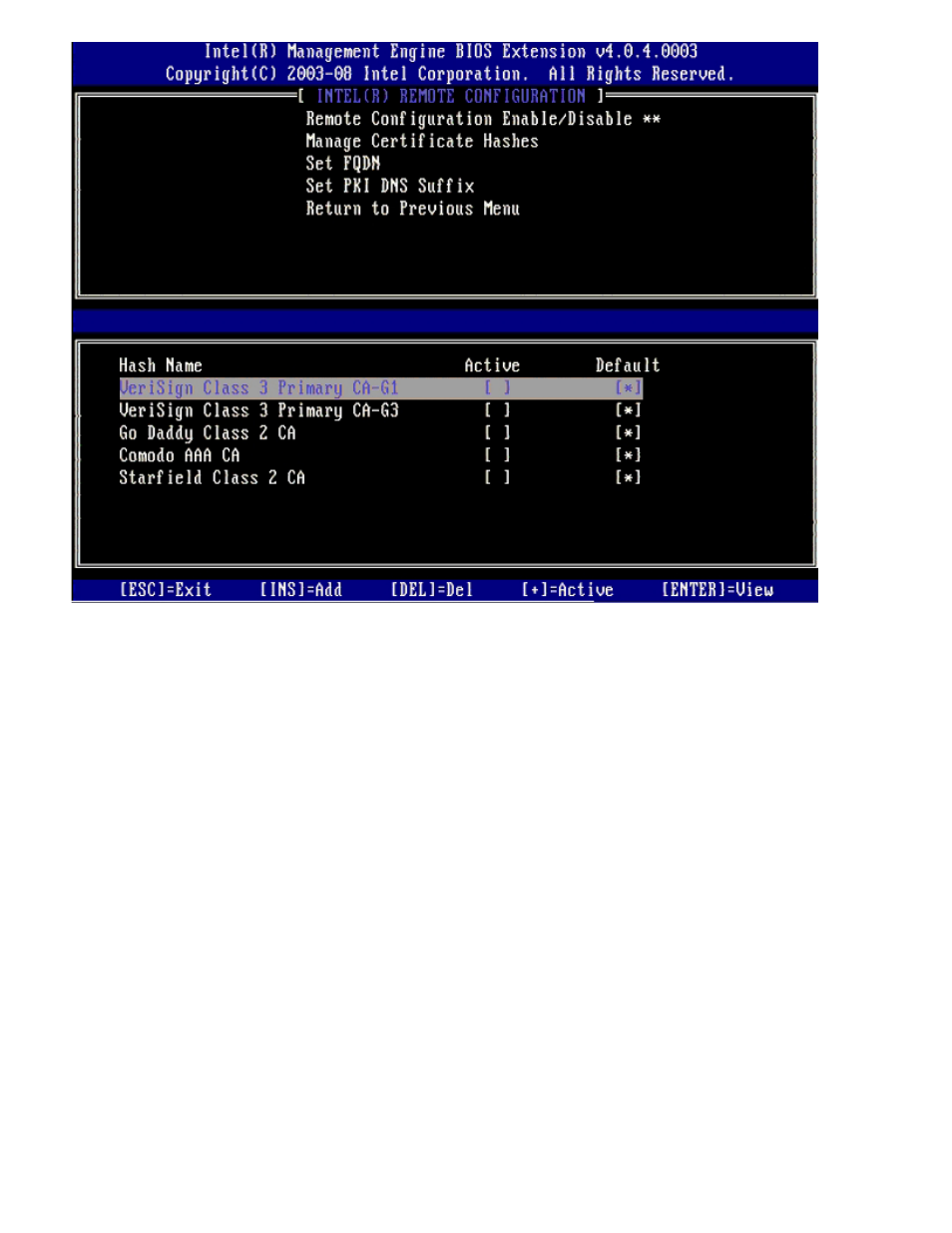Click the [INS]=Add hint
The width and height of the screenshot is (952, 1233).
pos(301,590)
